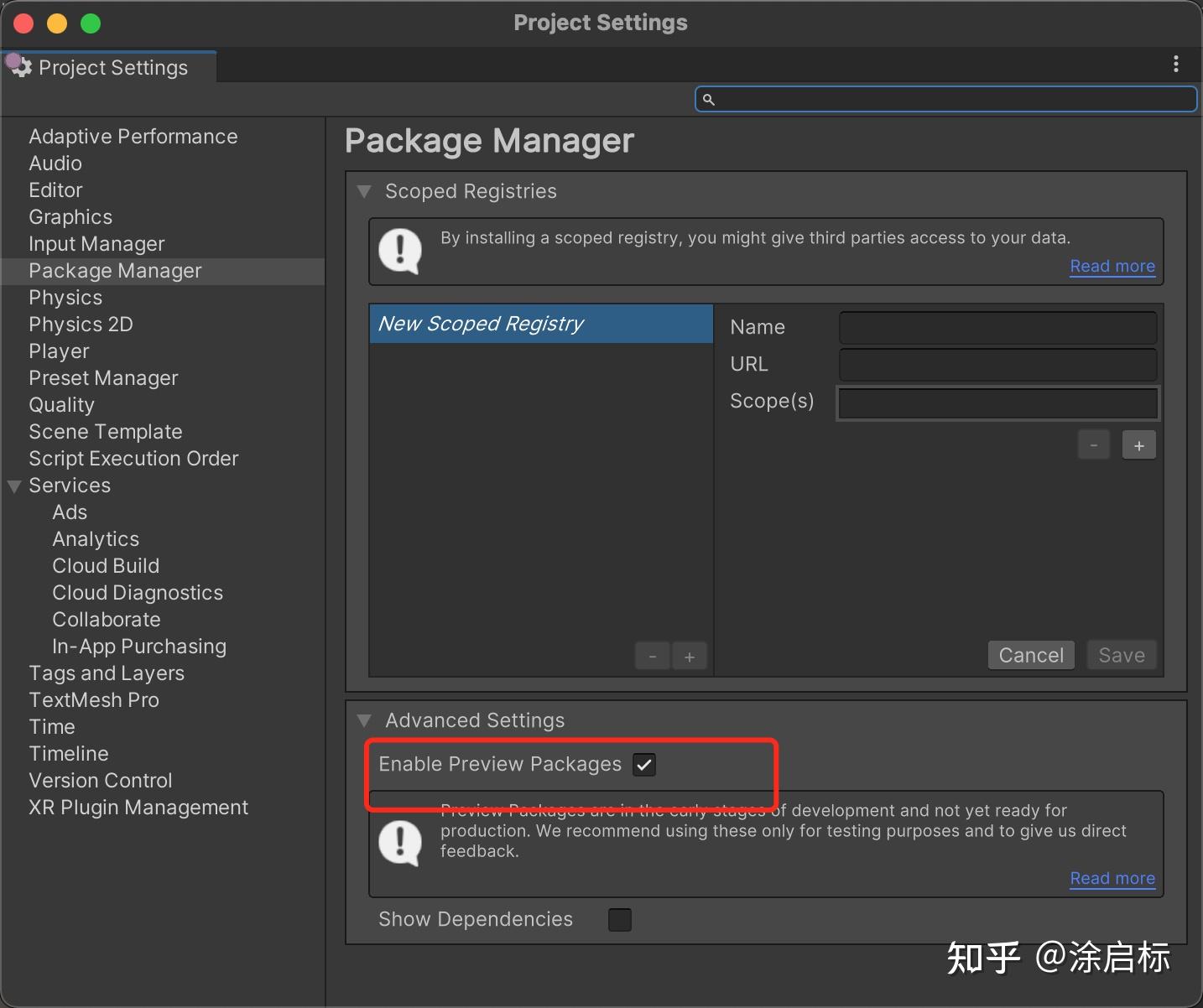The width and height of the screenshot is (1203, 1008).
Task: Switch to the Project Settings tab
Action: click(115, 67)
